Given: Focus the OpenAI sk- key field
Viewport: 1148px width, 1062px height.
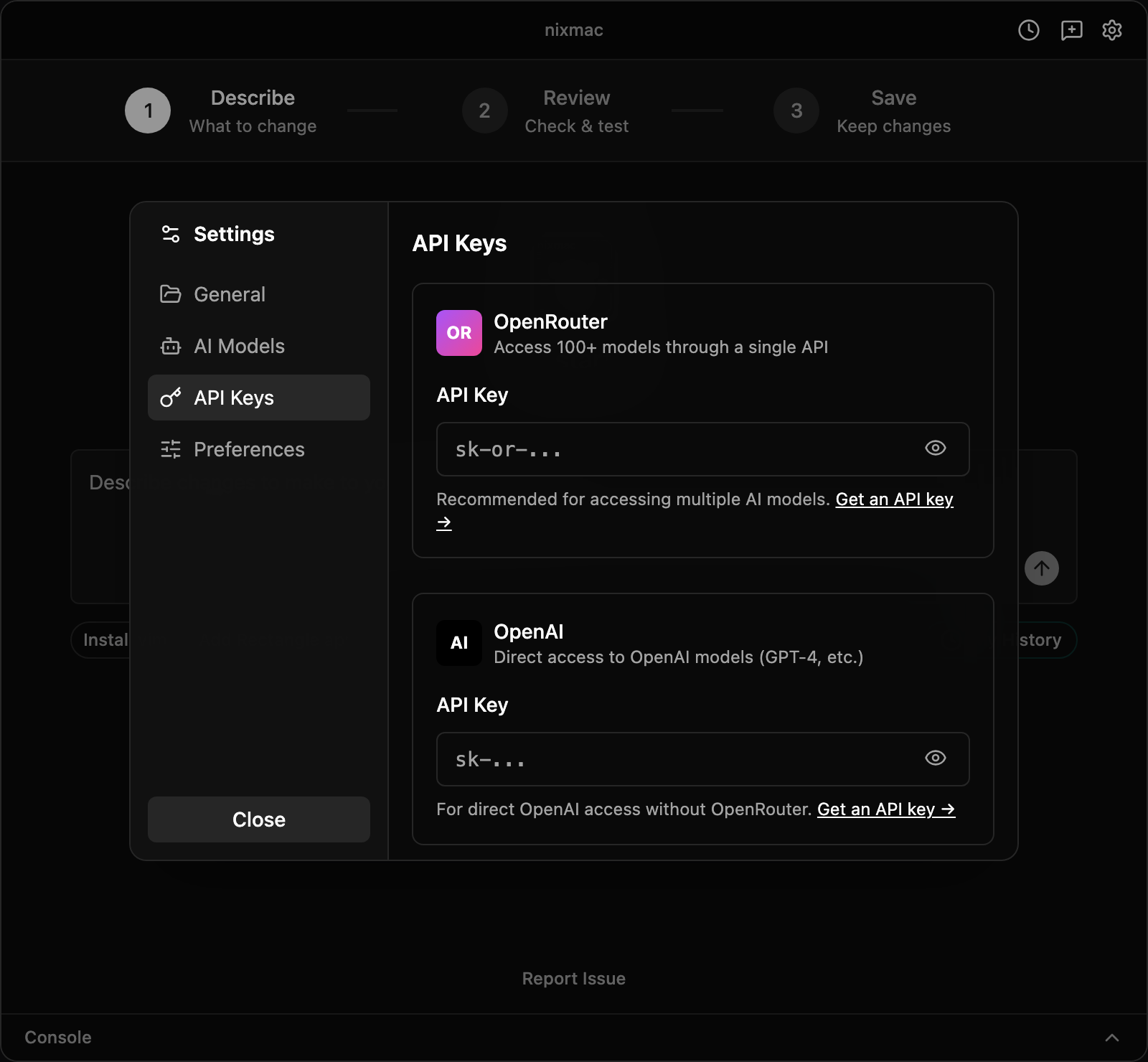Looking at the screenshot, I should 703,759.
